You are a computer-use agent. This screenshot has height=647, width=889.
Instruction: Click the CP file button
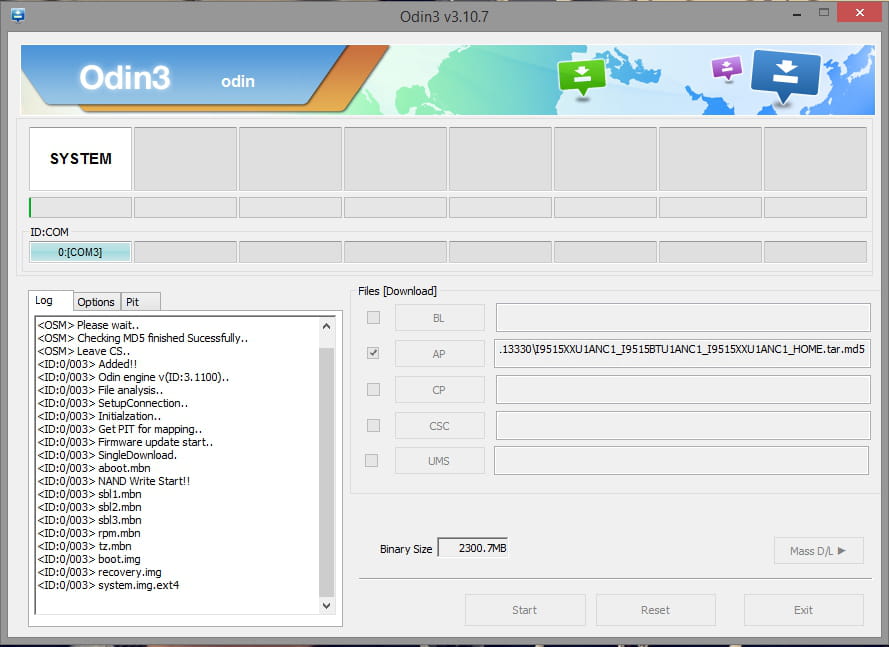point(439,390)
